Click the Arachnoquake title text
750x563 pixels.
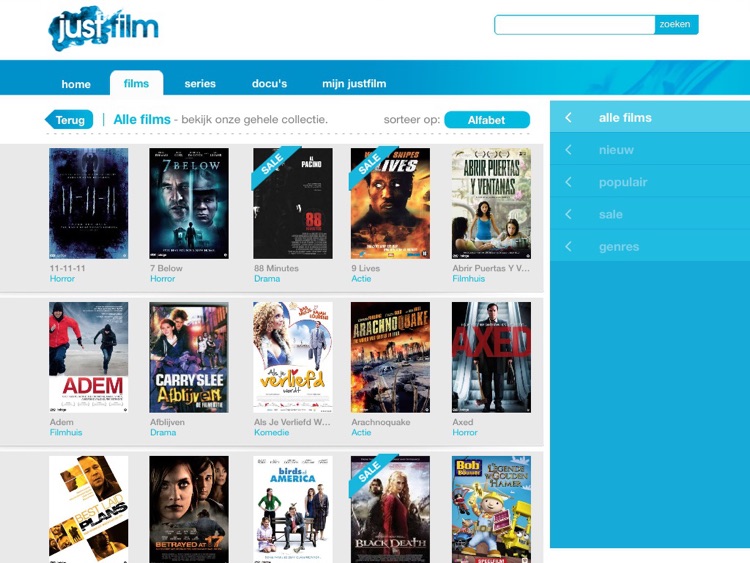(381, 422)
